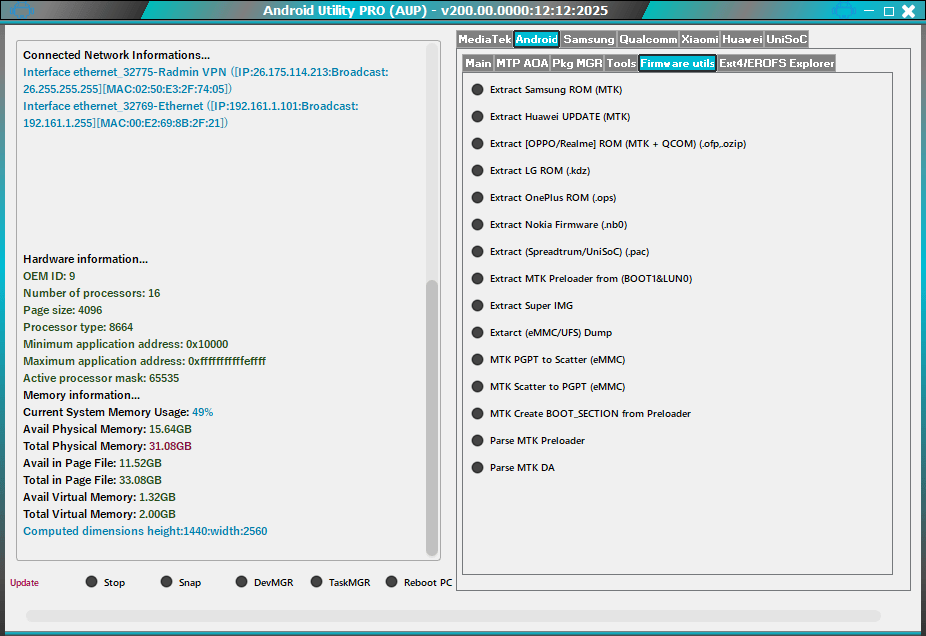
Task: Click the 'Connected Network Informations...' heading
Action: click(x=116, y=55)
